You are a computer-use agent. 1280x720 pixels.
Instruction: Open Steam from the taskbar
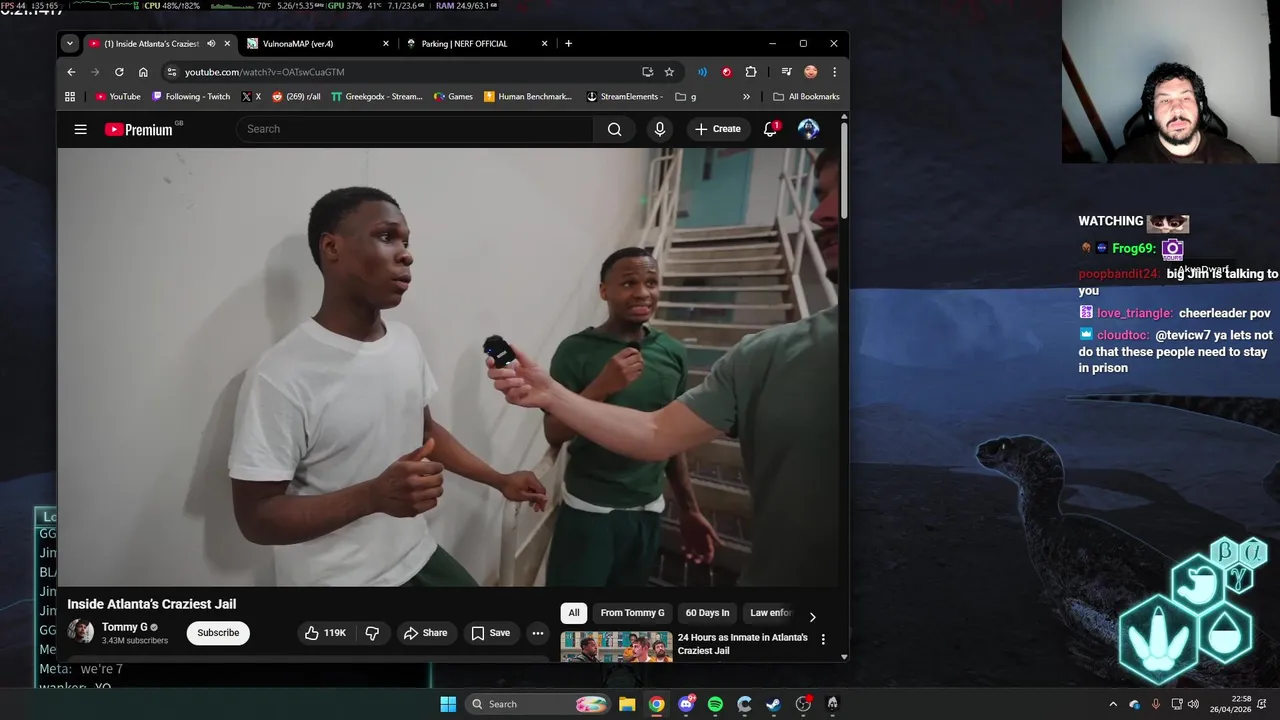point(773,704)
